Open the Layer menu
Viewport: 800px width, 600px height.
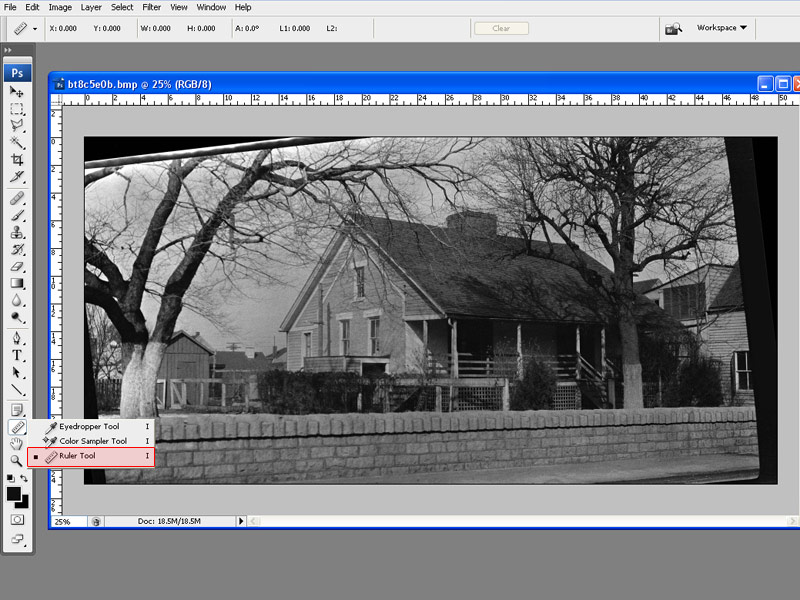(91, 7)
